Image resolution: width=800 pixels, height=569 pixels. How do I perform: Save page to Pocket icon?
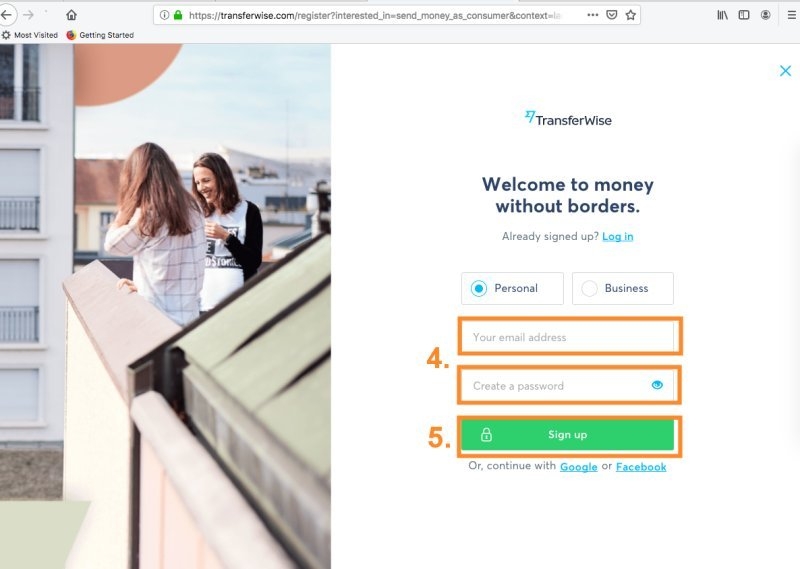pyautogui.click(x=612, y=15)
